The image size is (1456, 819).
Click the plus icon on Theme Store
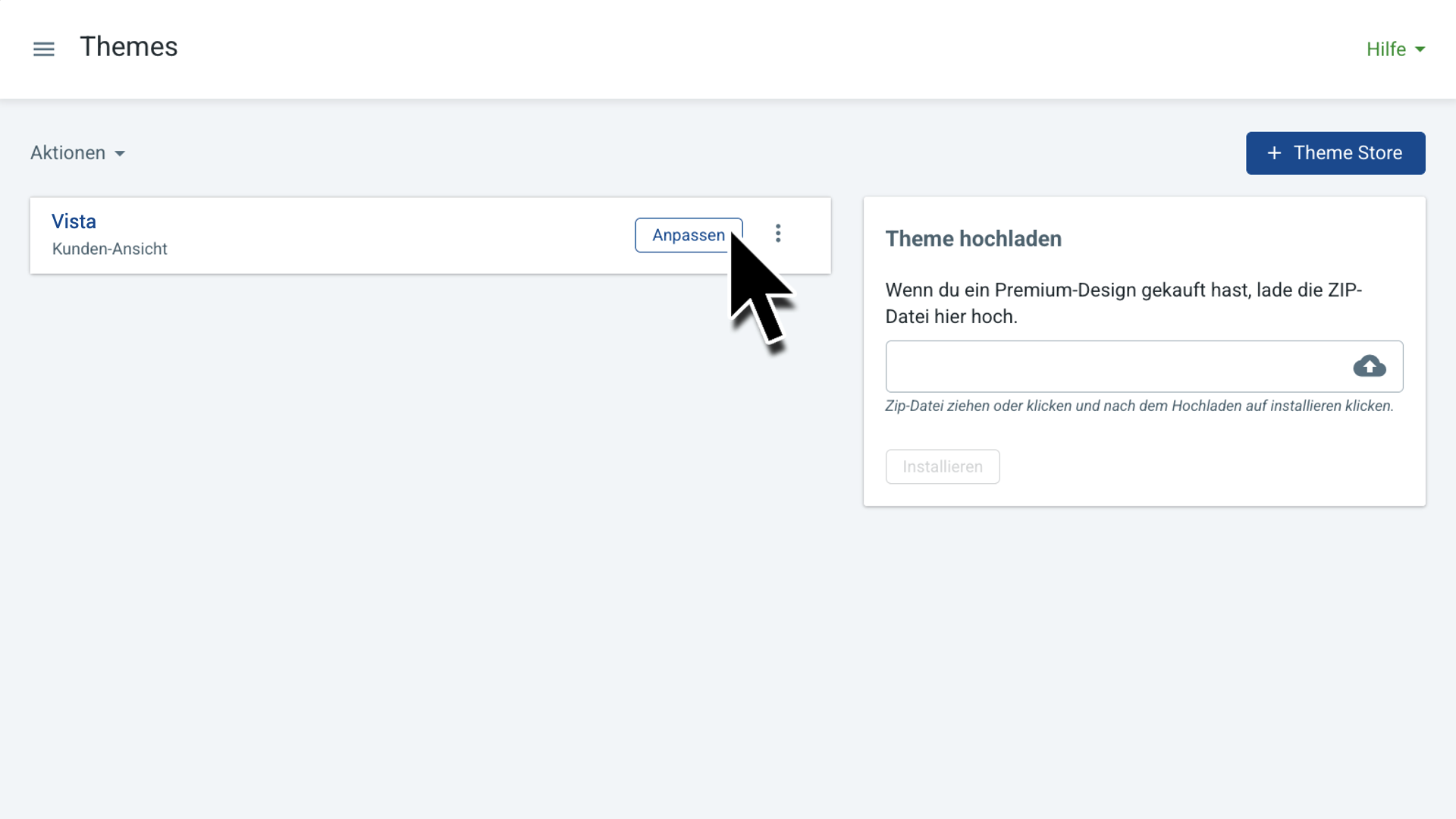[1274, 153]
